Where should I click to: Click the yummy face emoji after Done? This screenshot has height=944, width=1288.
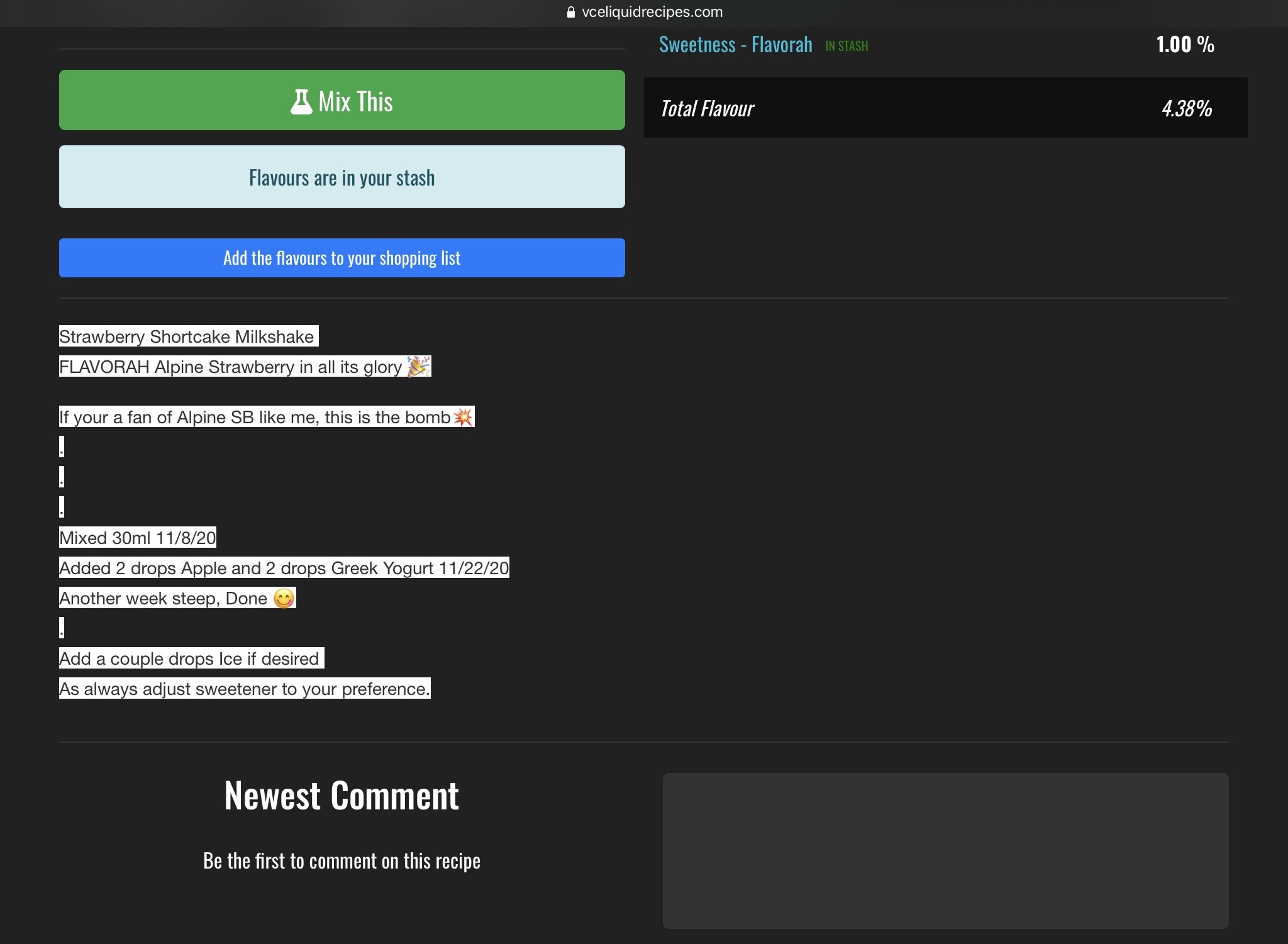click(284, 598)
